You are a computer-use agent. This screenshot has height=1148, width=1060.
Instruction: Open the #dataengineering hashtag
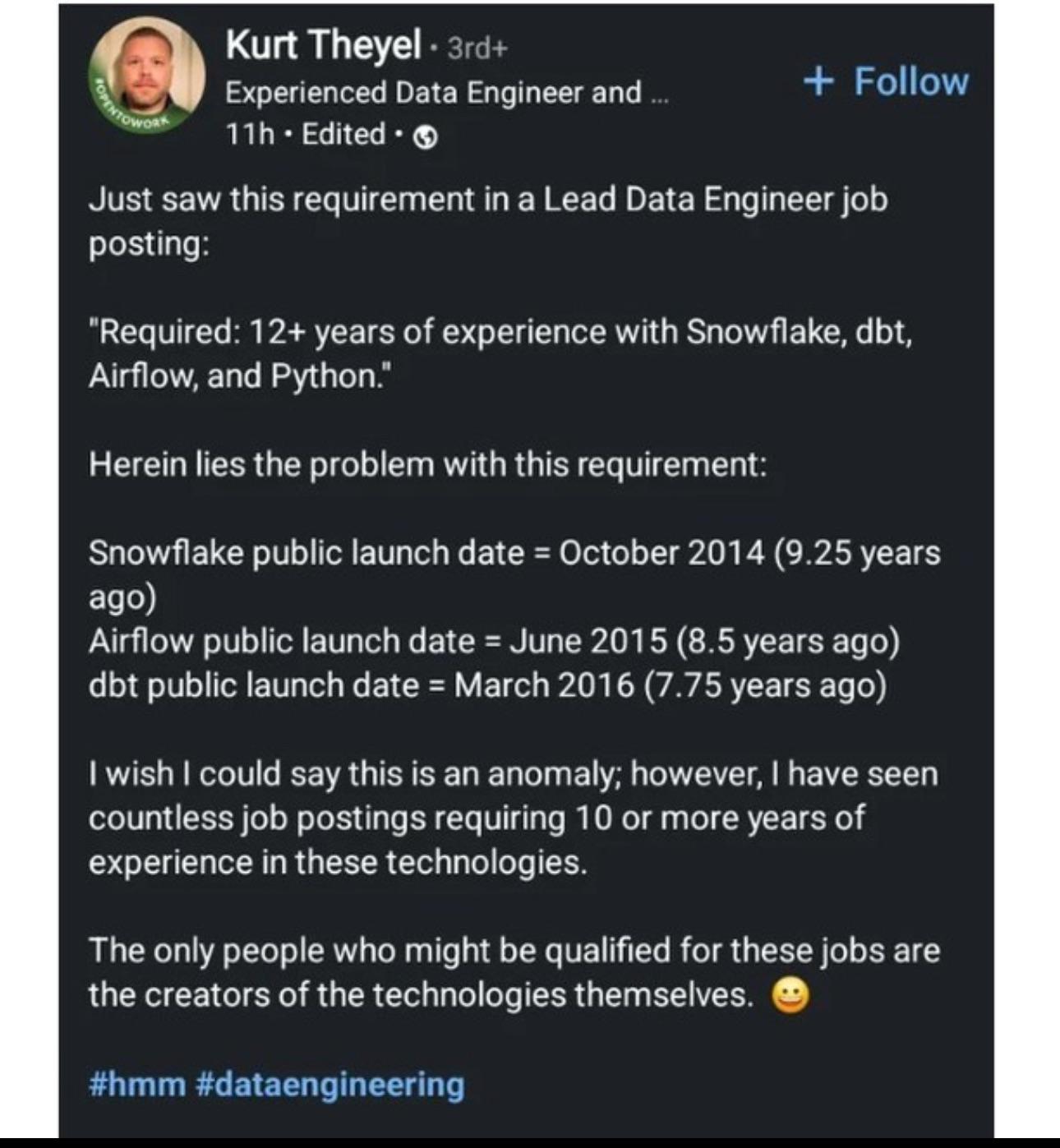pos(330,1084)
